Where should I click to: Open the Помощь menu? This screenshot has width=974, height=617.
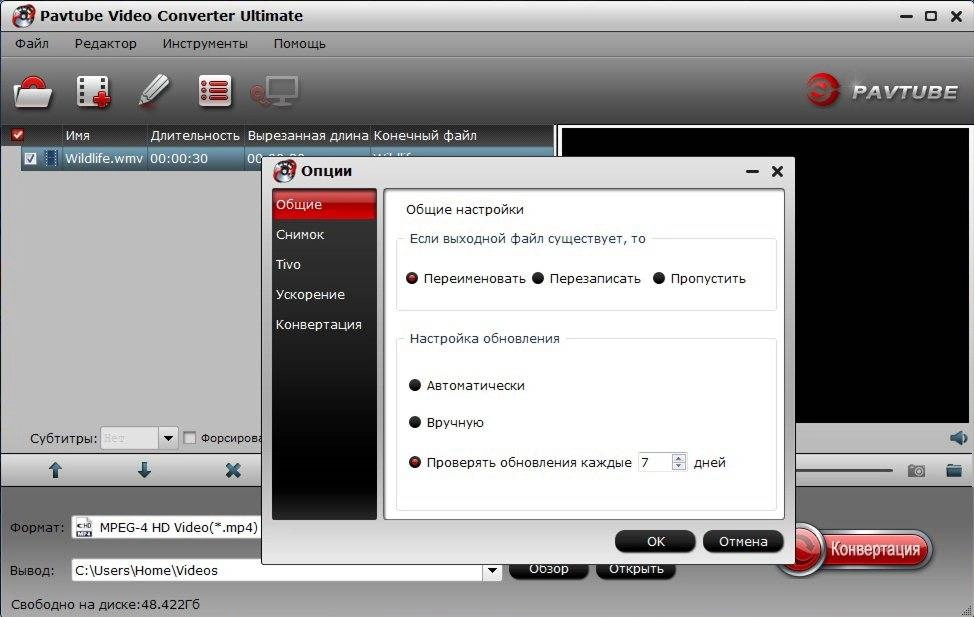(x=299, y=43)
